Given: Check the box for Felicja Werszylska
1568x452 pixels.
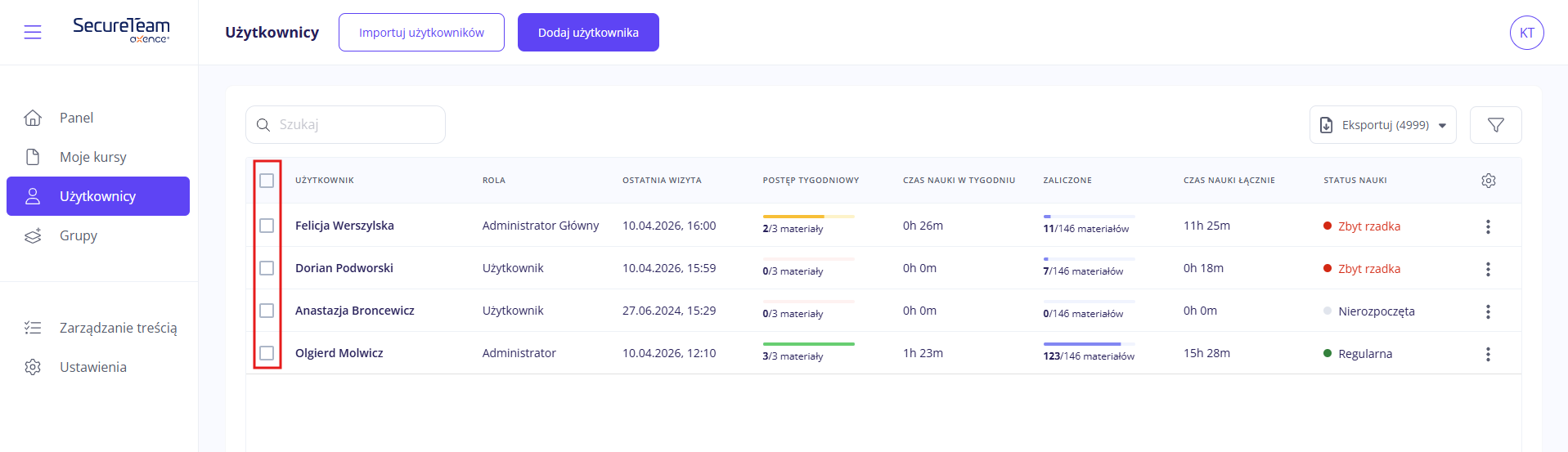Looking at the screenshot, I should coord(267,226).
